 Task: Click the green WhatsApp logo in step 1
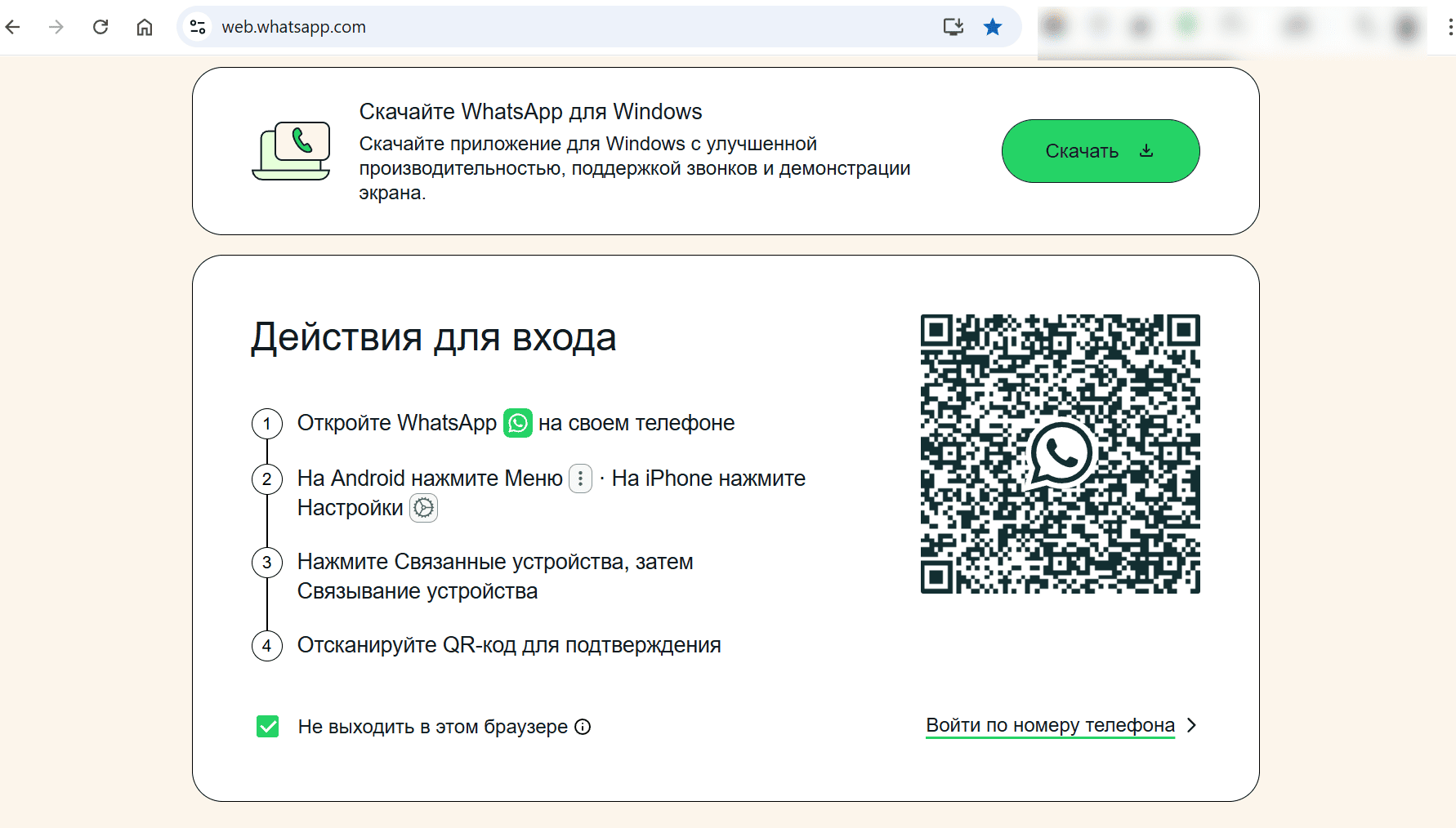[518, 423]
